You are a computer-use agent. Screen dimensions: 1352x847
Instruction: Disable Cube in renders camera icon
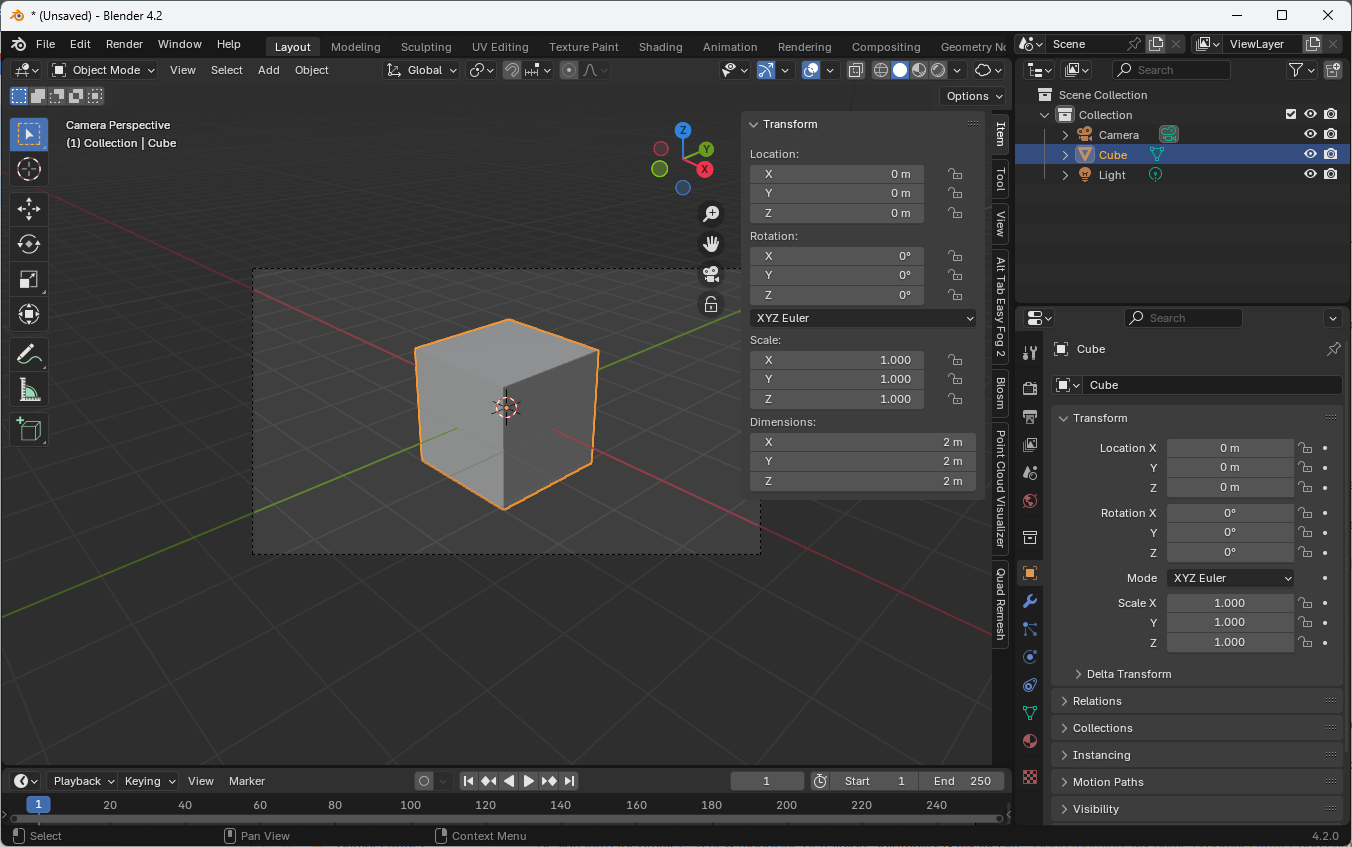tap(1331, 154)
